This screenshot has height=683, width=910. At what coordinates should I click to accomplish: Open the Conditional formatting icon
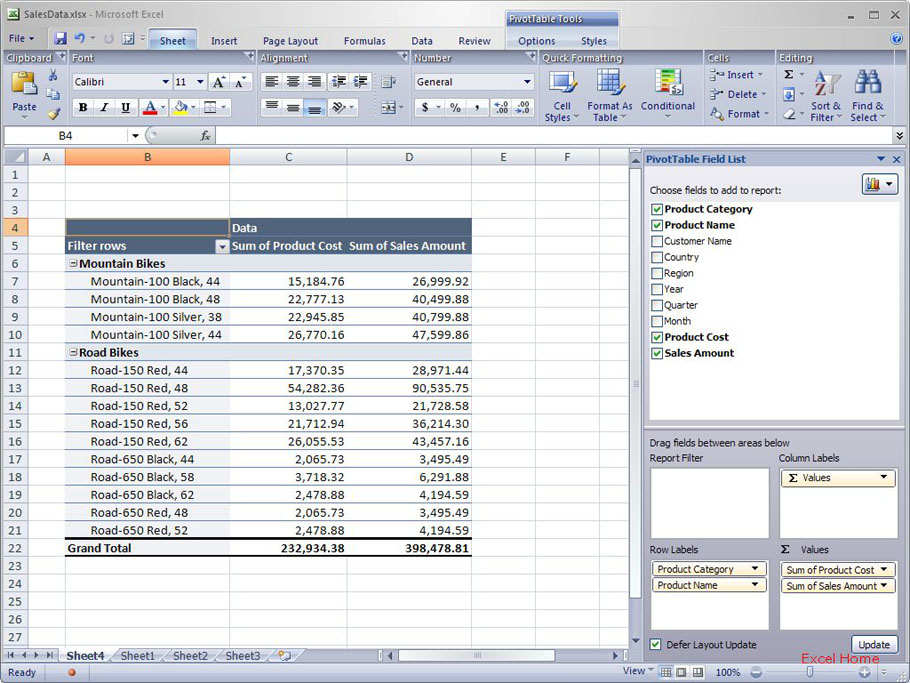coord(667,84)
